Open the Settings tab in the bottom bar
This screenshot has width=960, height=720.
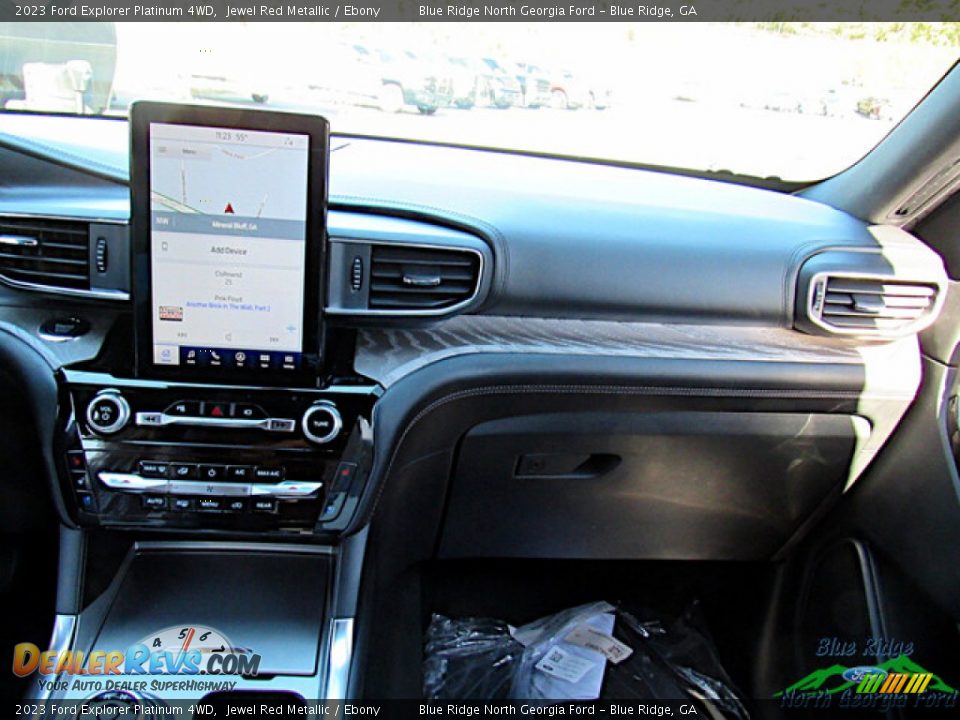[288, 361]
